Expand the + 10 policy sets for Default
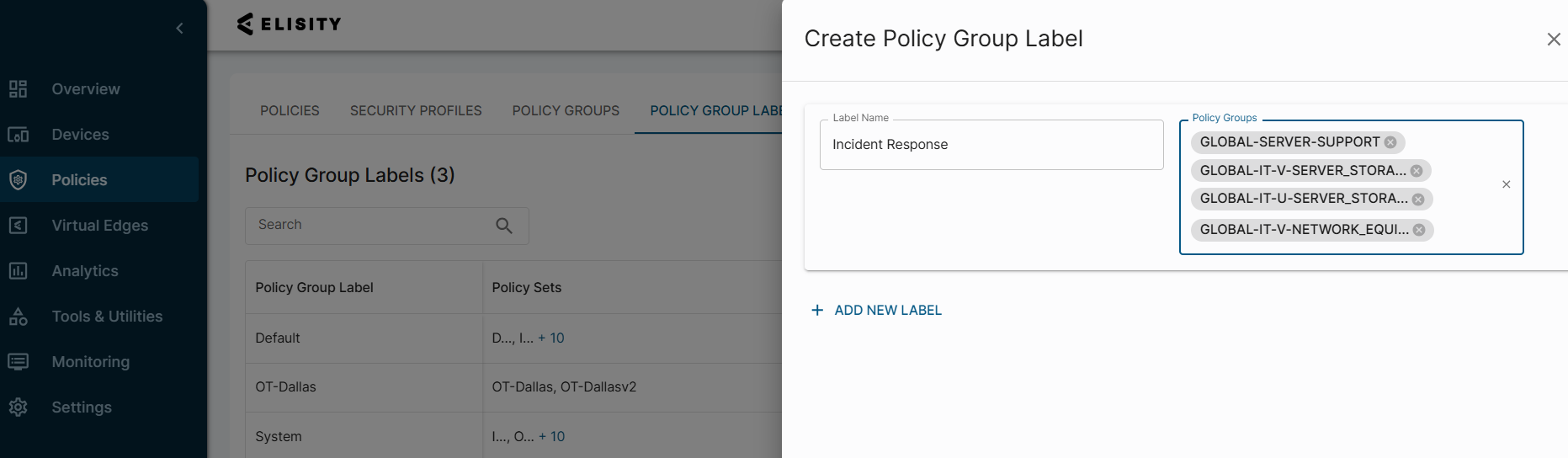Viewport: 1568px width, 458px height. click(x=551, y=338)
